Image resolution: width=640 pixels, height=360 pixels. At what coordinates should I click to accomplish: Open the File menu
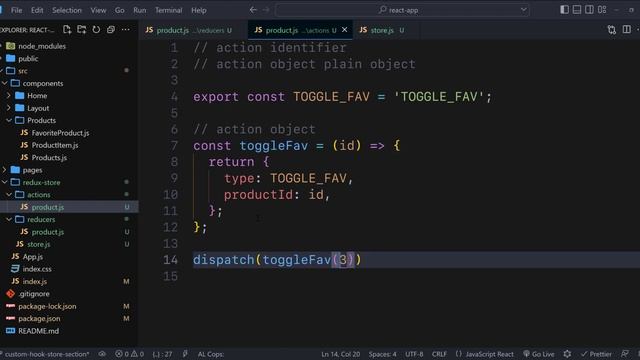[17, 10]
